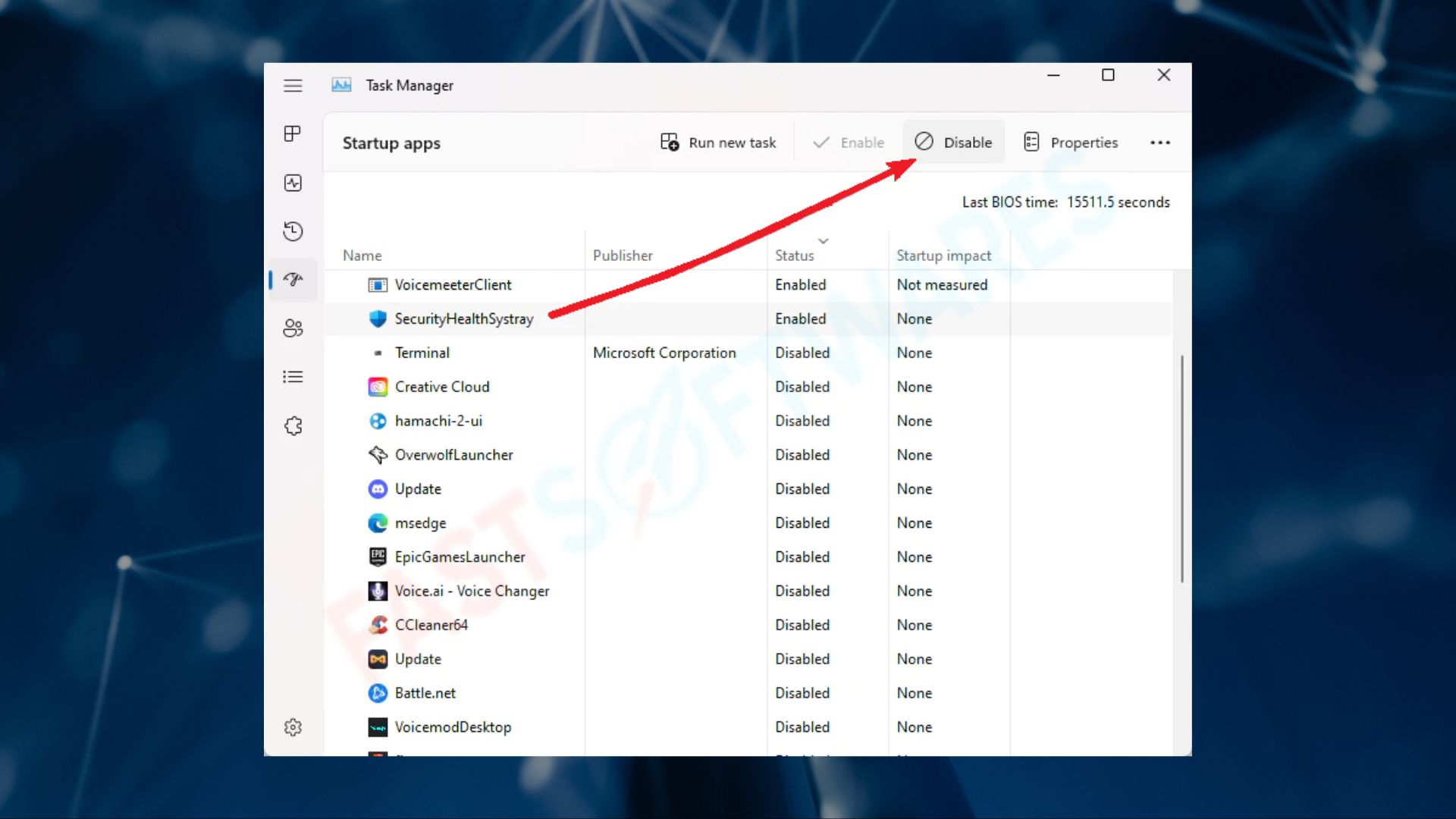Click the Disable button
Screen dimensions: 1456x819
click(953, 143)
